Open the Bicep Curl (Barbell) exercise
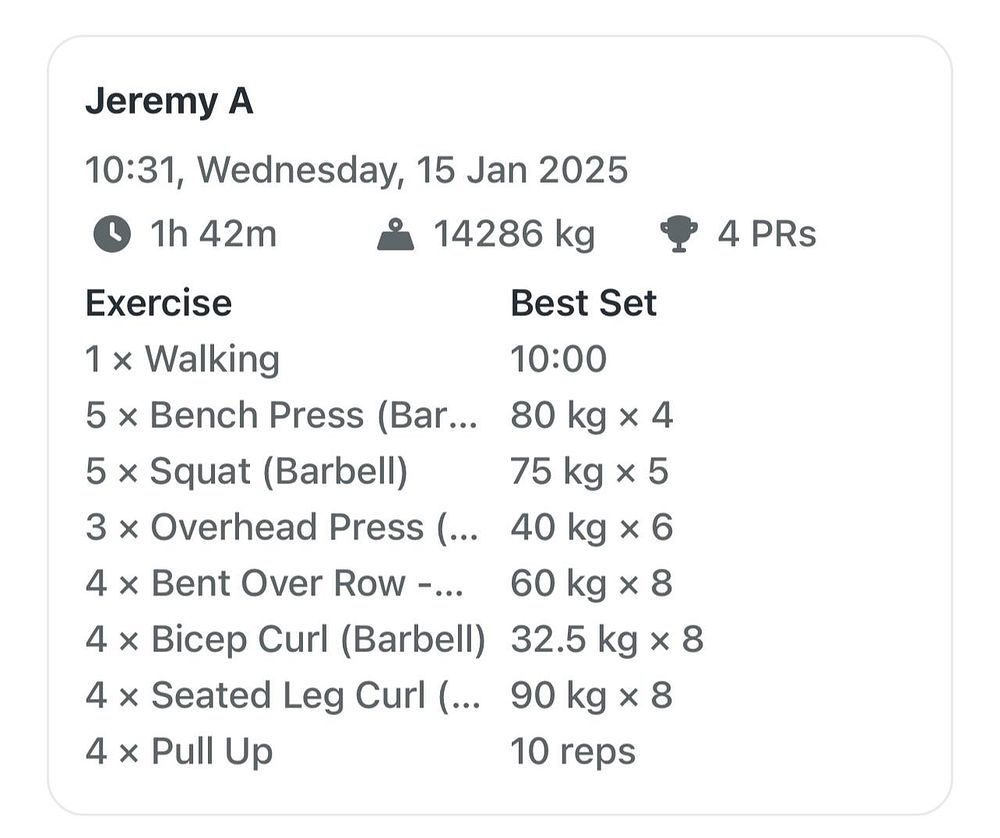This screenshot has height=838, width=1000. tap(285, 639)
